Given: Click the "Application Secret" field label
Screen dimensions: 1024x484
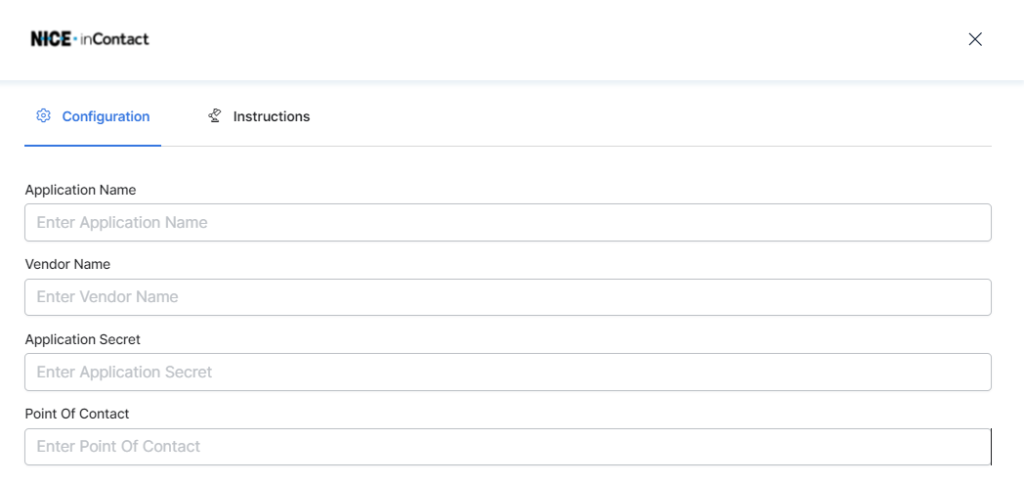Looking at the screenshot, I should 82,339.
